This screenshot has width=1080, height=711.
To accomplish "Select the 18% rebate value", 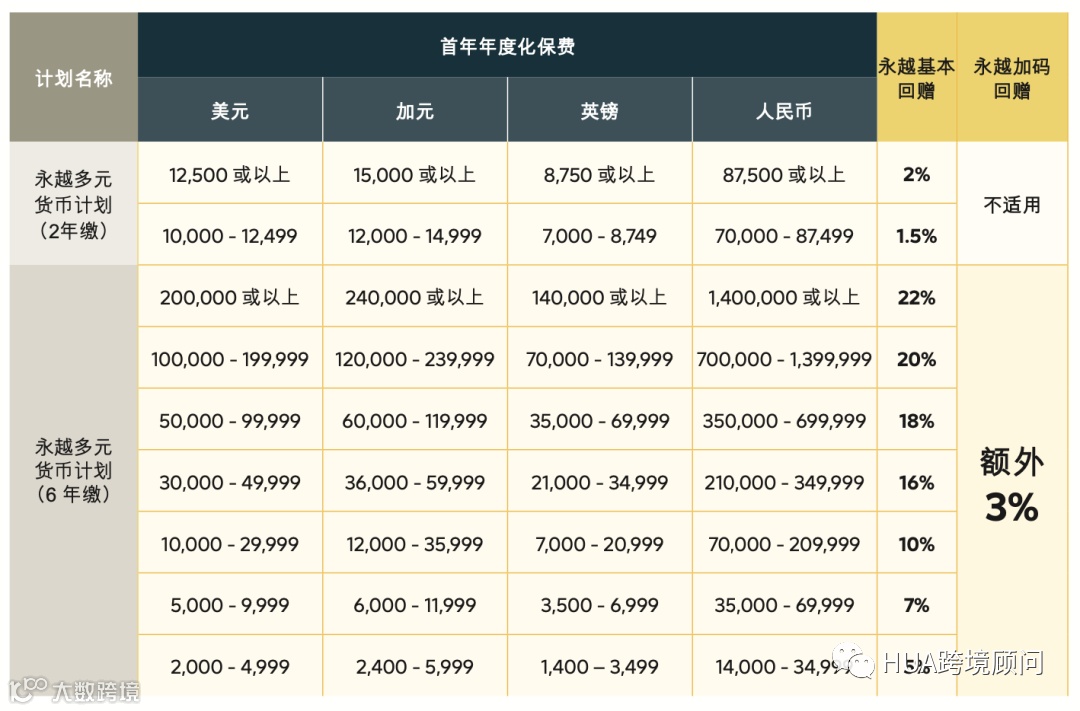I will coord(917,420).
